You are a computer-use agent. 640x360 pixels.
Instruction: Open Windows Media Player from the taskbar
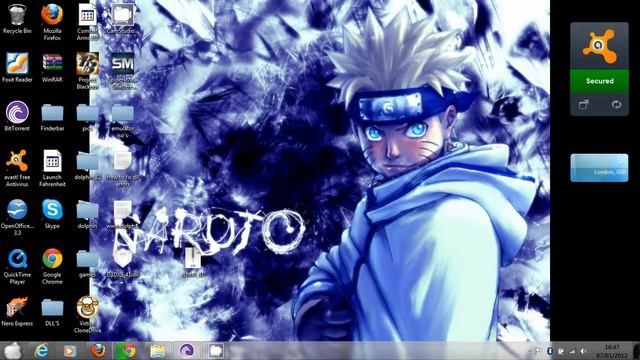tap(70, 351)
